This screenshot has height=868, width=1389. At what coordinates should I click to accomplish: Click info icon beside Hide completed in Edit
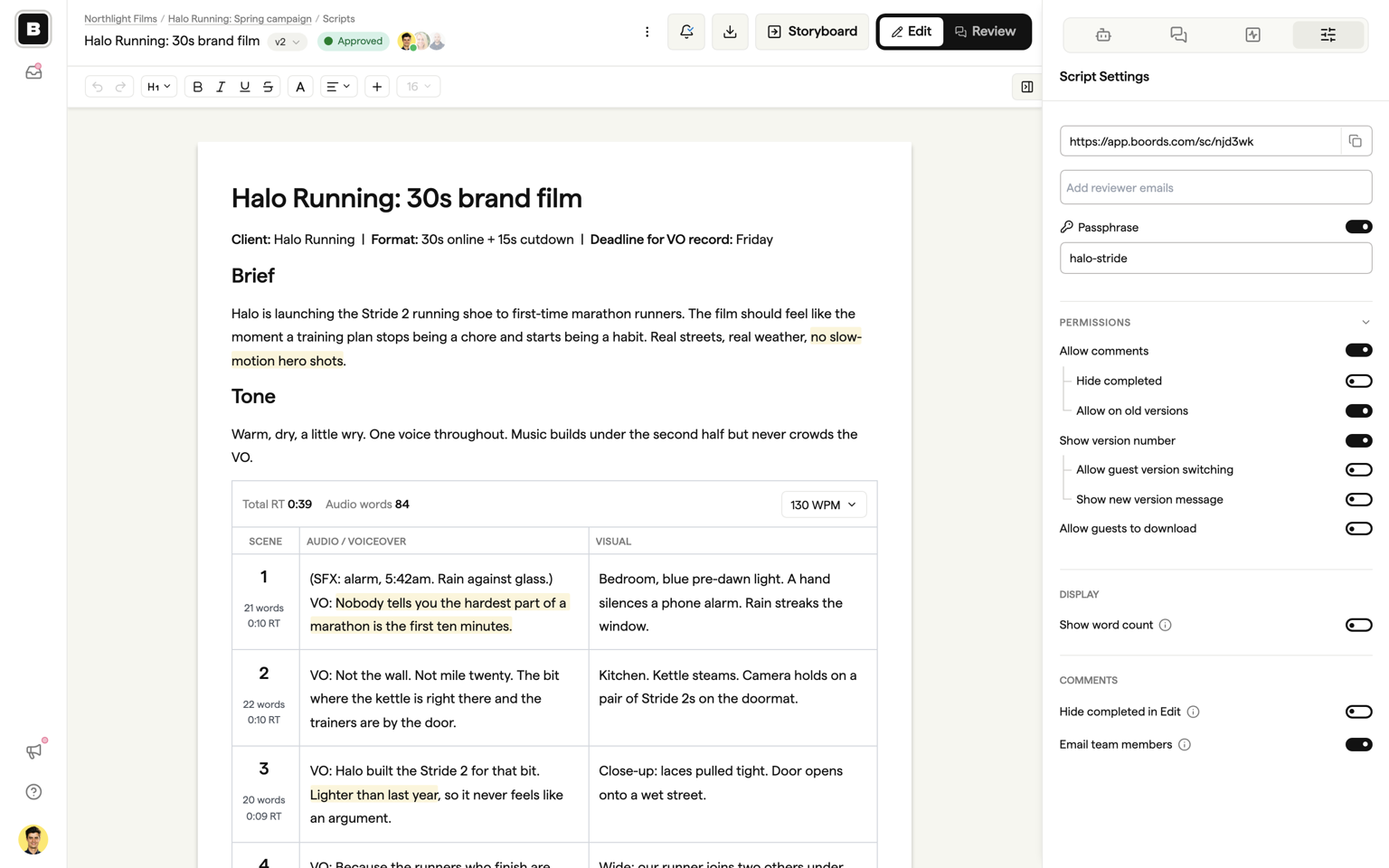point(1194,712)
